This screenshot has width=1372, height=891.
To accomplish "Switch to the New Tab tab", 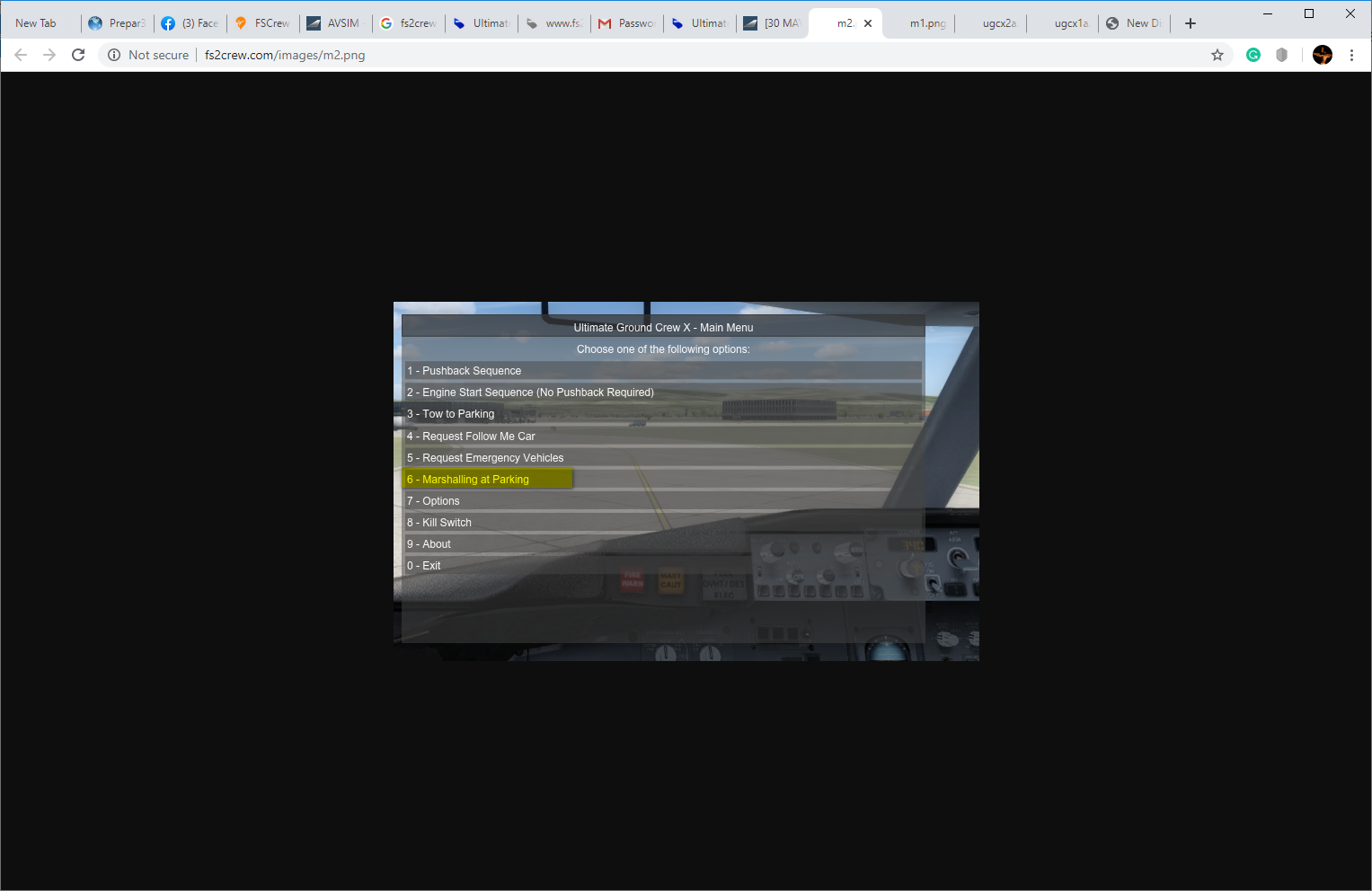I will point(40,23).
